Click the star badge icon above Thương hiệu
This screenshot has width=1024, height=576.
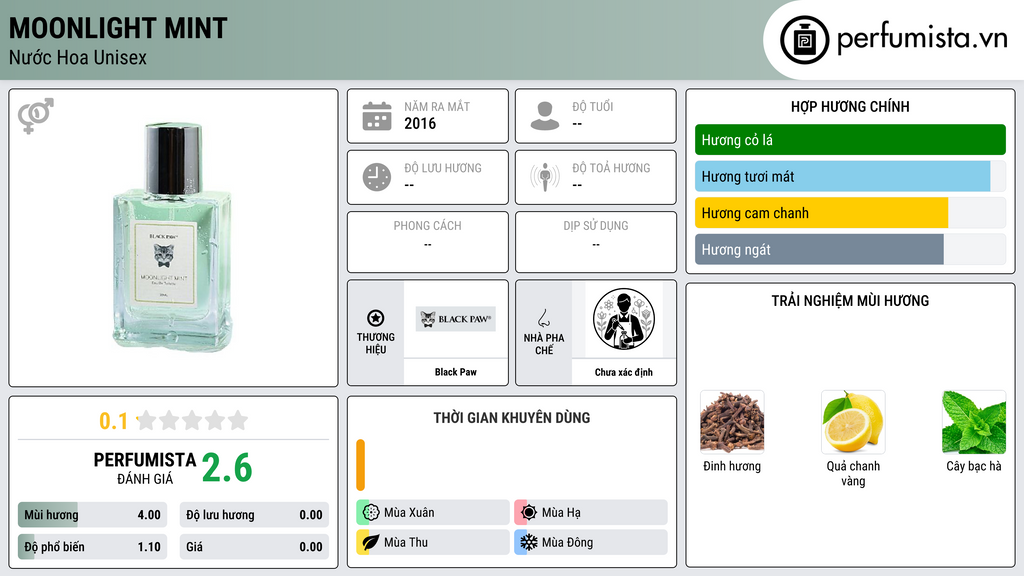coord(376,318)
